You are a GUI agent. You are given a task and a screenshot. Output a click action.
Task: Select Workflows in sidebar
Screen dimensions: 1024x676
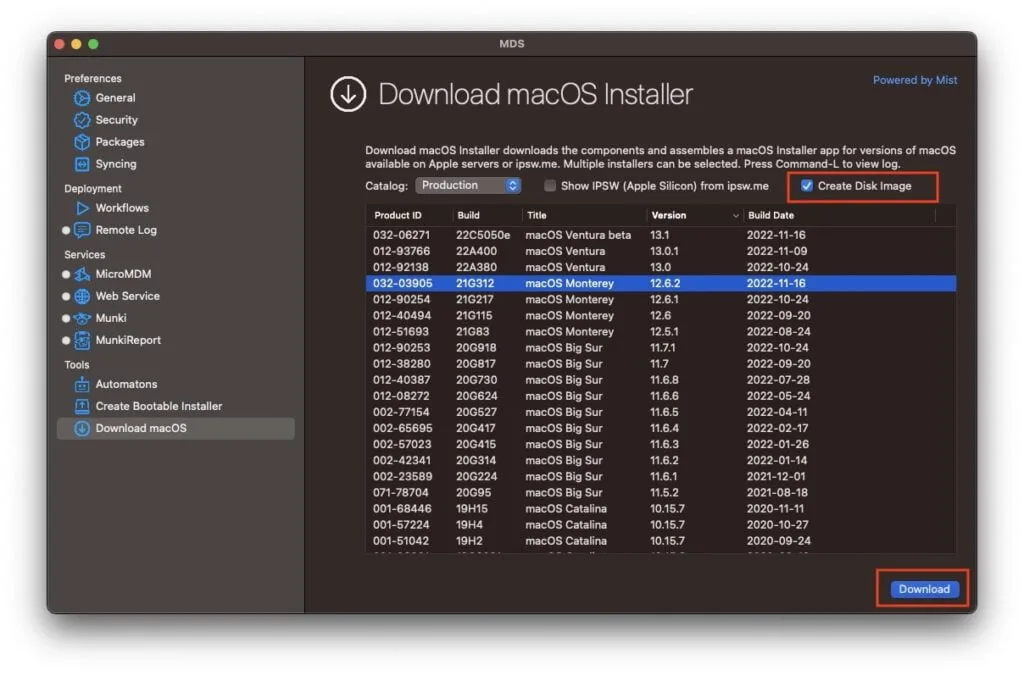click(x=122, y=208)
